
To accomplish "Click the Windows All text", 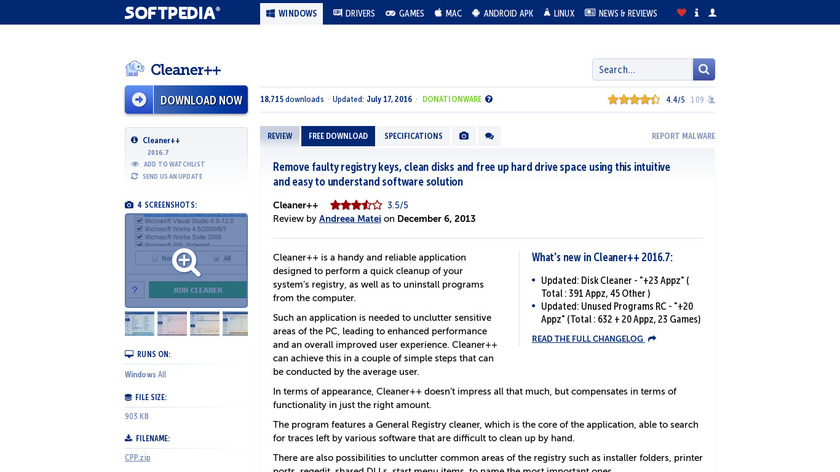I will (x=146, y=374).
